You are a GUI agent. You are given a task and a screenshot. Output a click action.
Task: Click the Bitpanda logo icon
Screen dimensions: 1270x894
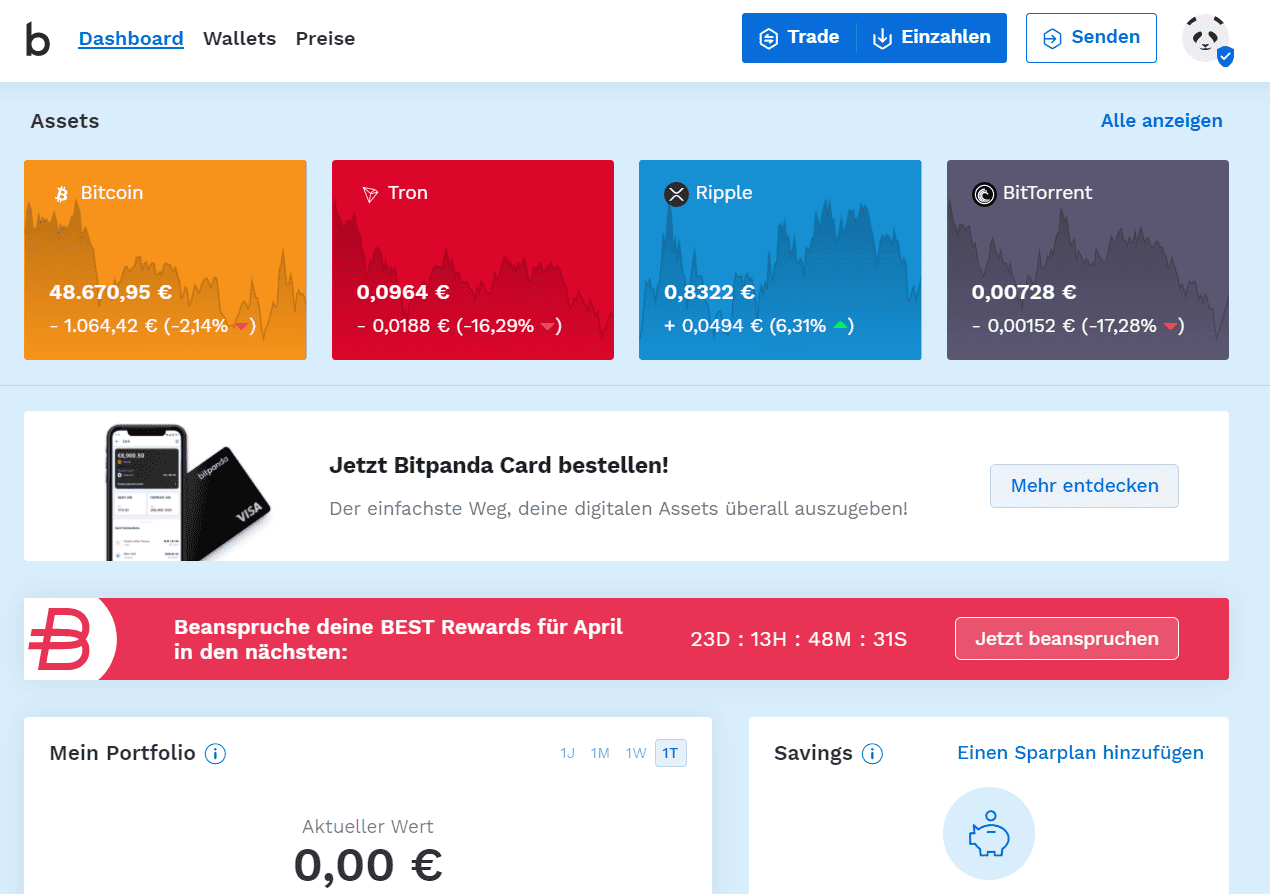(x=38, y=39)
